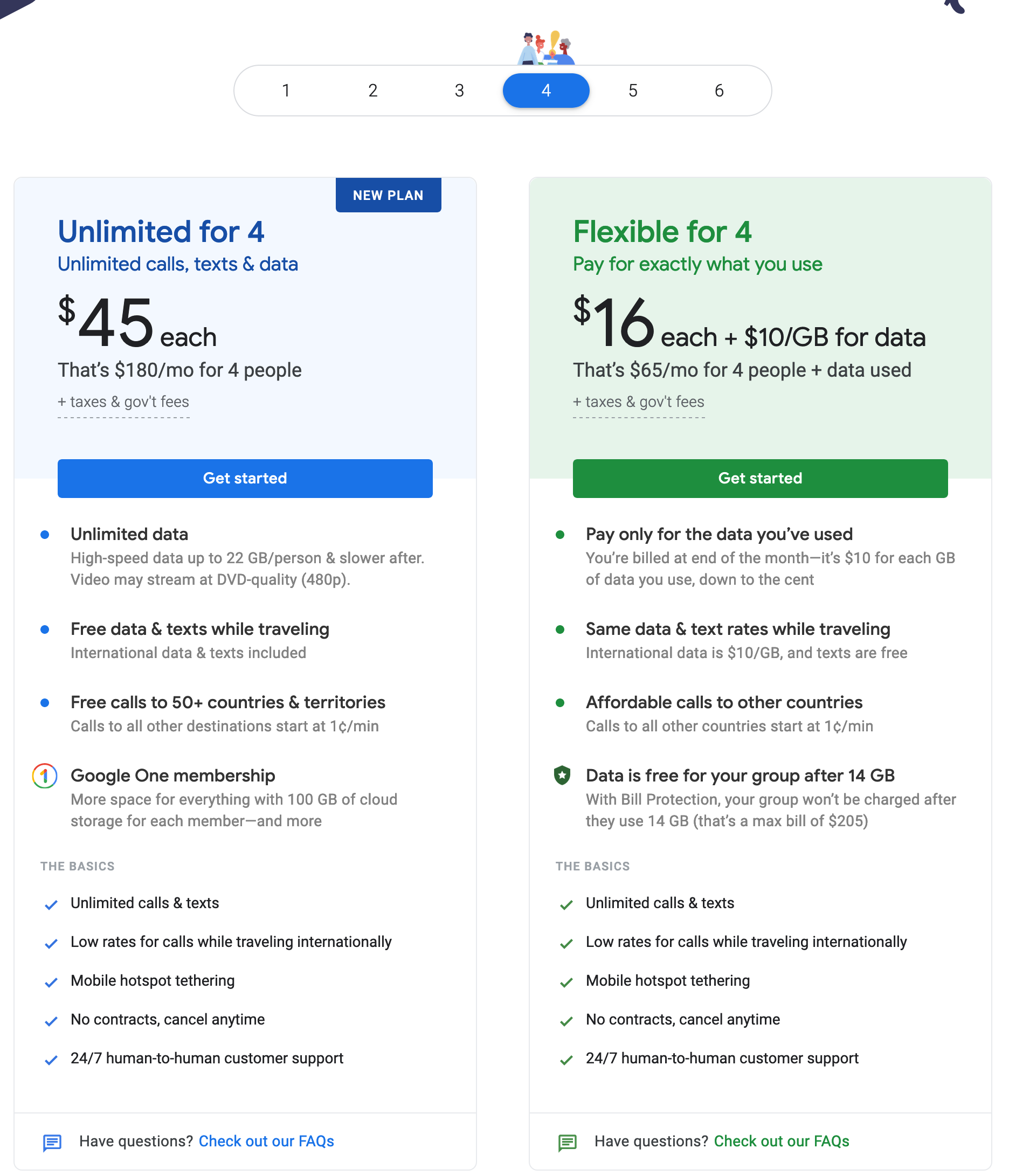Open the FAQs link for the Flexible plan
The width and height of the screenshot is (1009, 1176).
coord(782,1141)
